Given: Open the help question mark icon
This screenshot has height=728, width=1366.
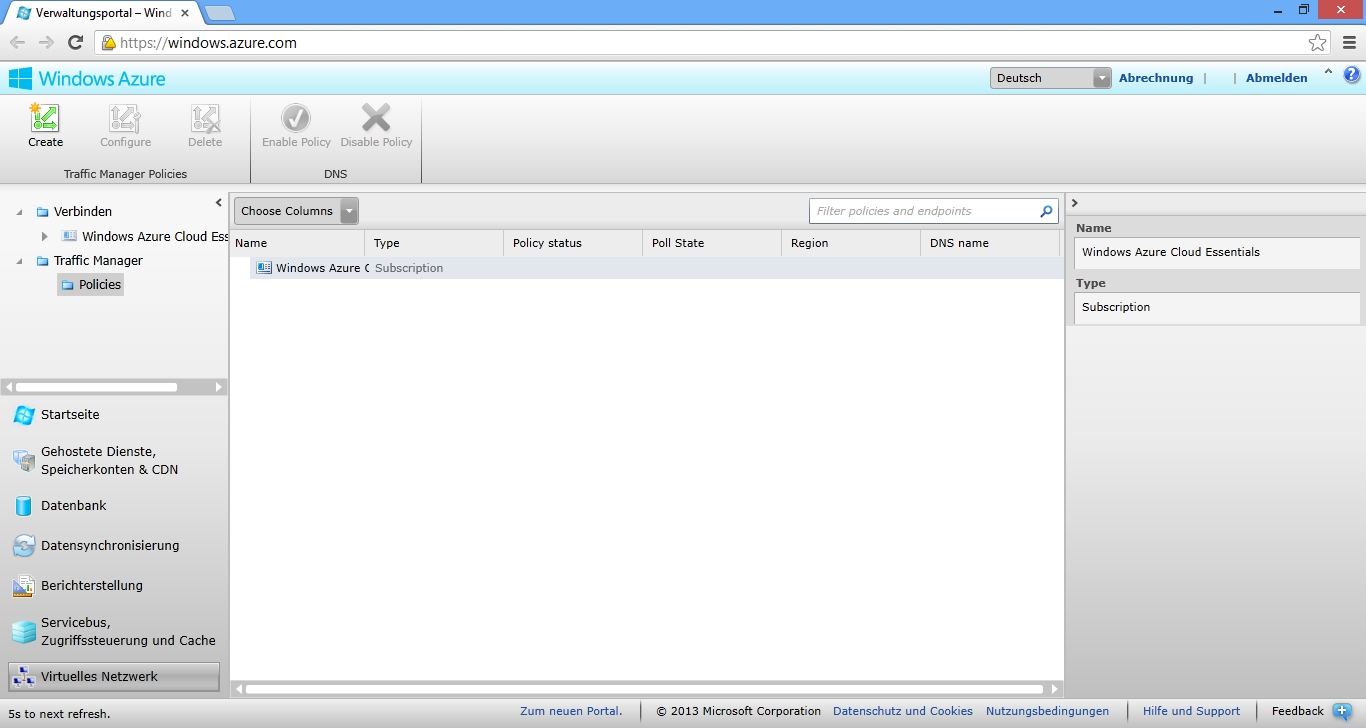Looking at the screenshot, I should pyautogui.click(x=1352, y=75).
